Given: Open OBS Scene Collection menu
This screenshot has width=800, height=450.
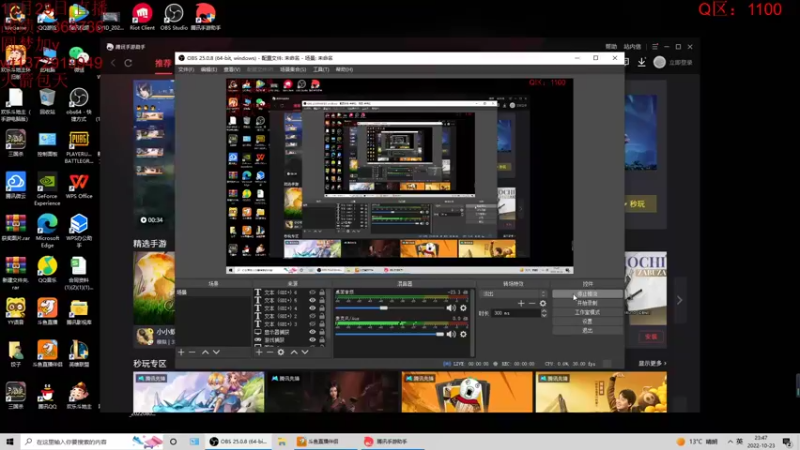Looking at the screenshot, I should [x=293, y=69].
